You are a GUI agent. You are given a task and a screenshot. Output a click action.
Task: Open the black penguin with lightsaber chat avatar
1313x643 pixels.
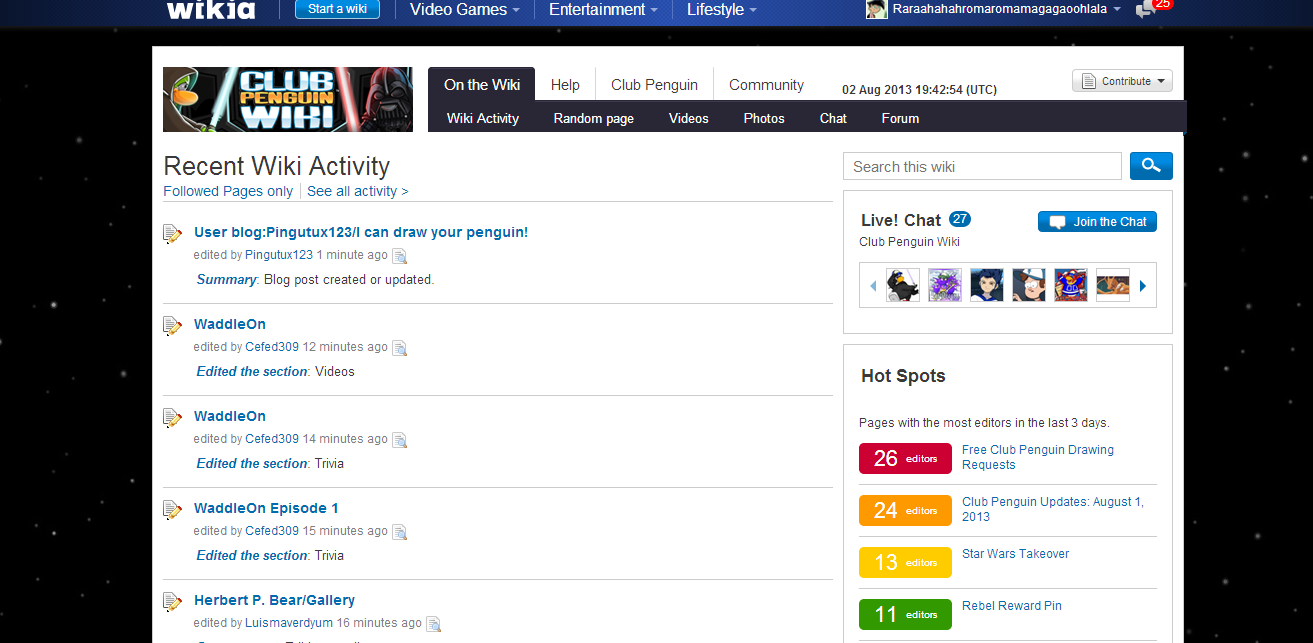[x=903, y=285]
